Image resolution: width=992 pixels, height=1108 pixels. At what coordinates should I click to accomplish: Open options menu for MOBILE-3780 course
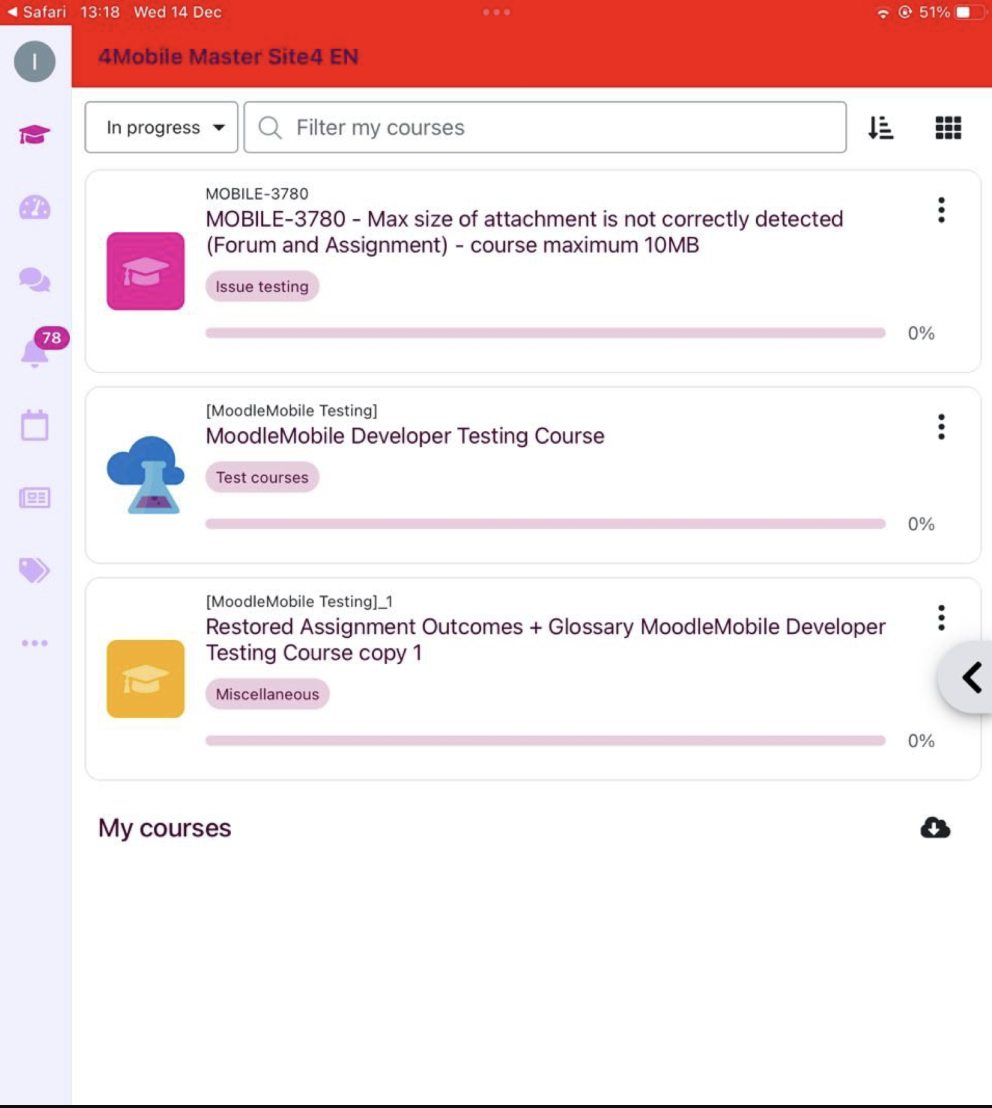coord(941,210)
